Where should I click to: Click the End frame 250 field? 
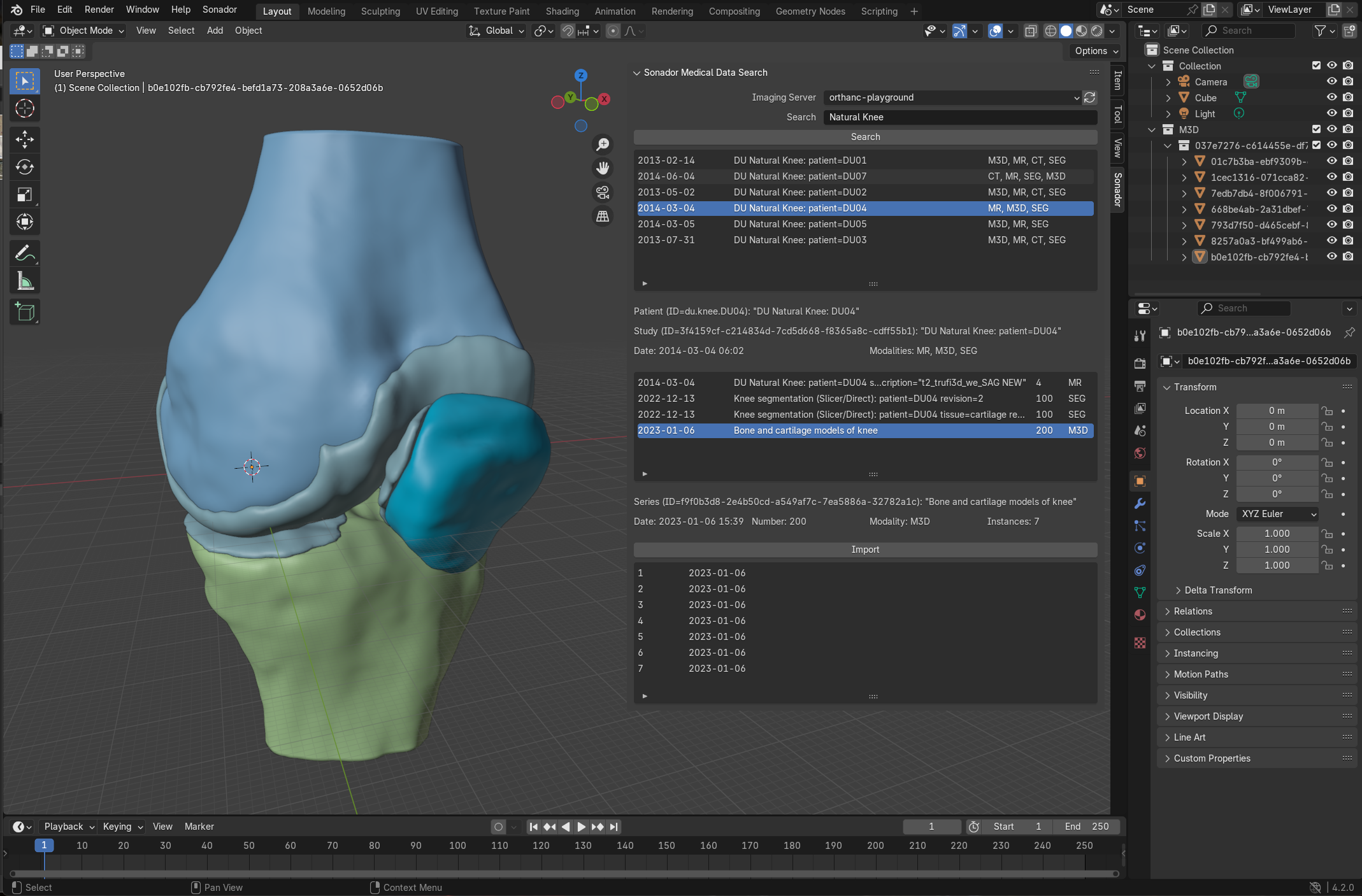click(1087, 827)
